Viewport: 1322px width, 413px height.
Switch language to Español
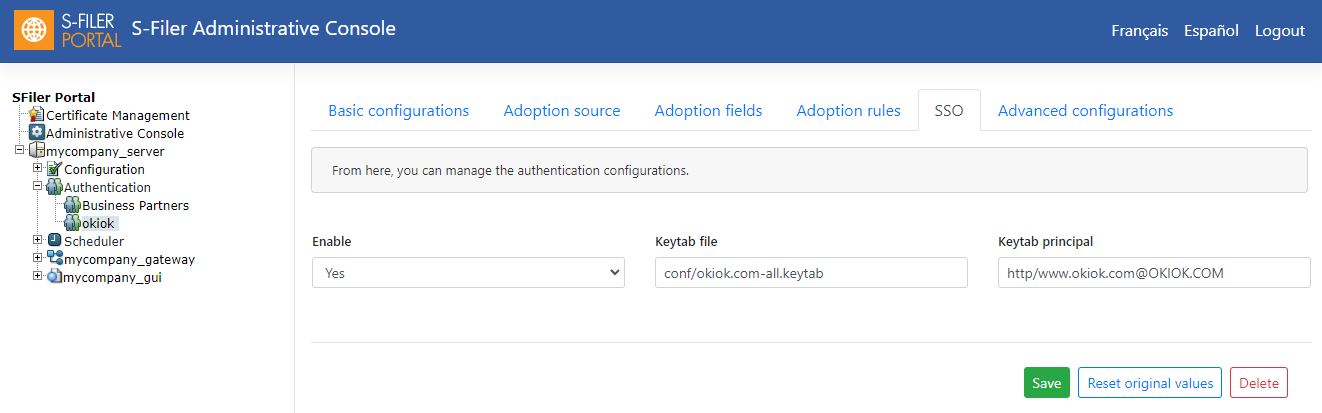(1211, 31)
